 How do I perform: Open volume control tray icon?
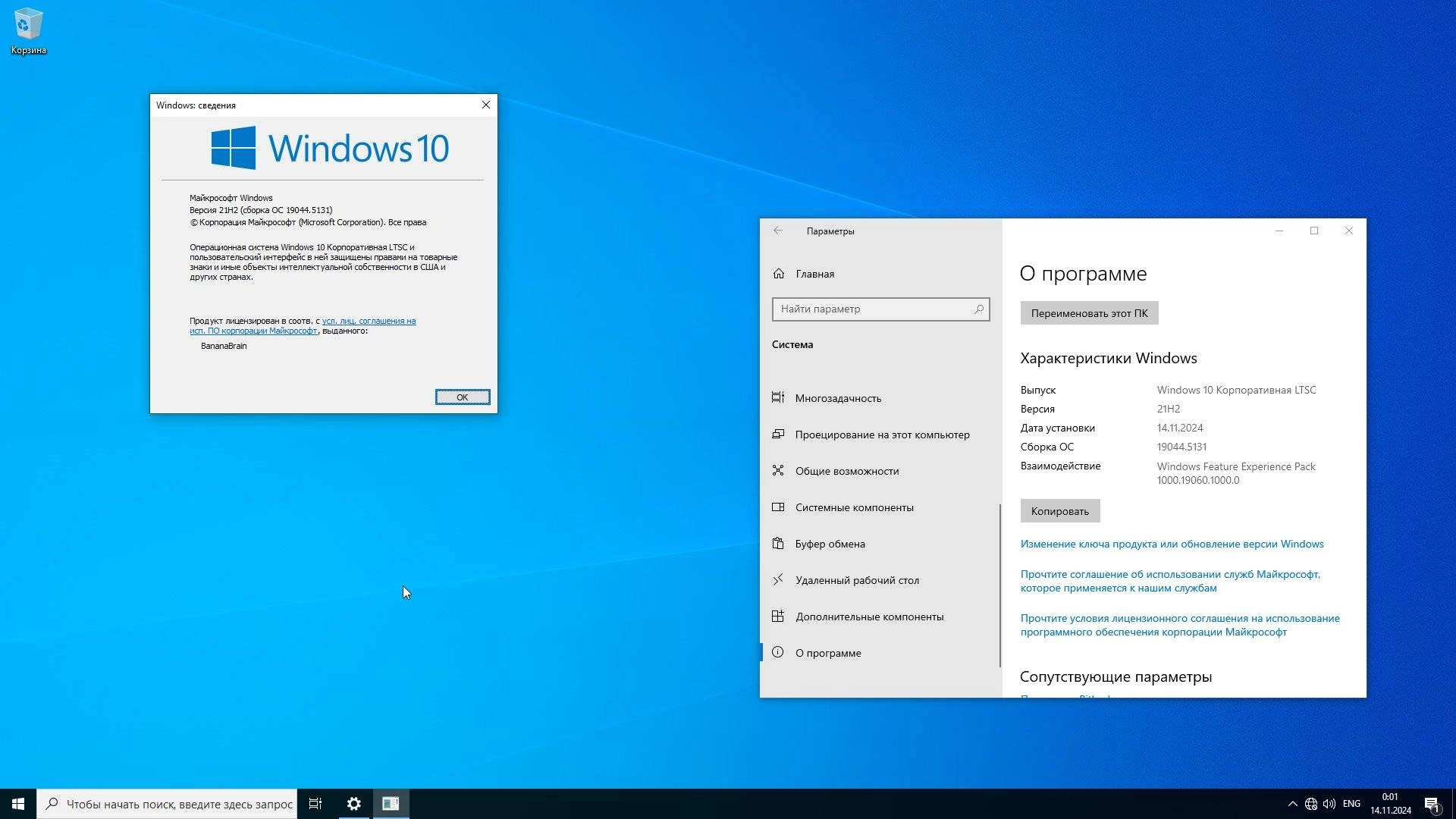tap(1329, 804)
